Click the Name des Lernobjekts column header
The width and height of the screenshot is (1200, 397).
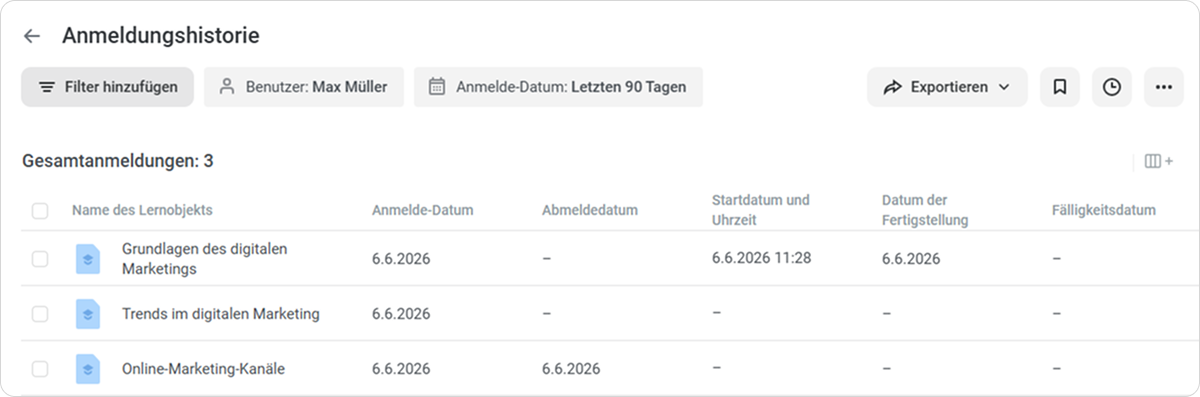click(x=142, y=210)
